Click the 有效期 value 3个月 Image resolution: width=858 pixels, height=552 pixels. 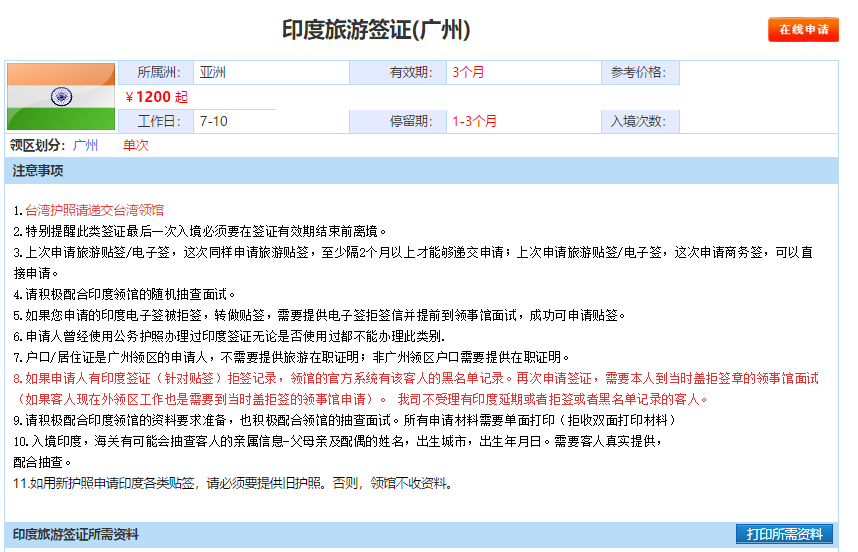(468, 72)
